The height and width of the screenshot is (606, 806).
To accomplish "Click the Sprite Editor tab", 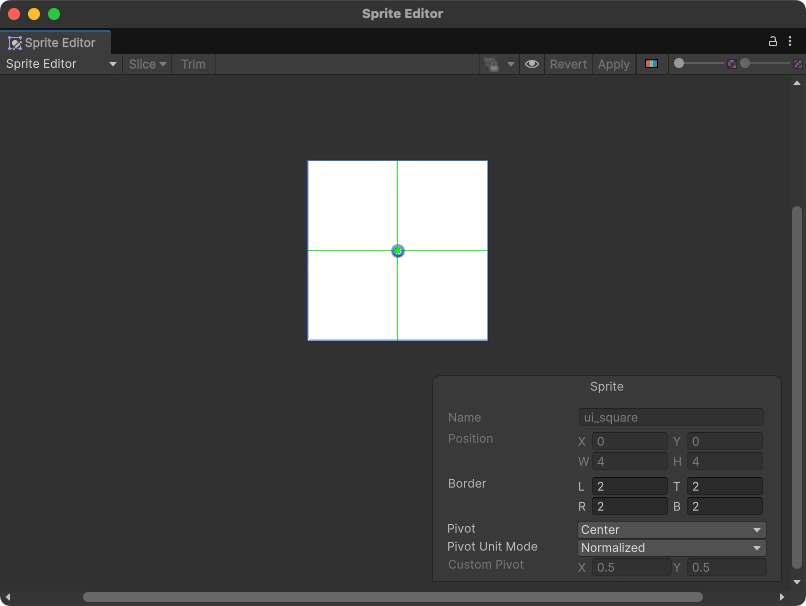I will 55,43.
